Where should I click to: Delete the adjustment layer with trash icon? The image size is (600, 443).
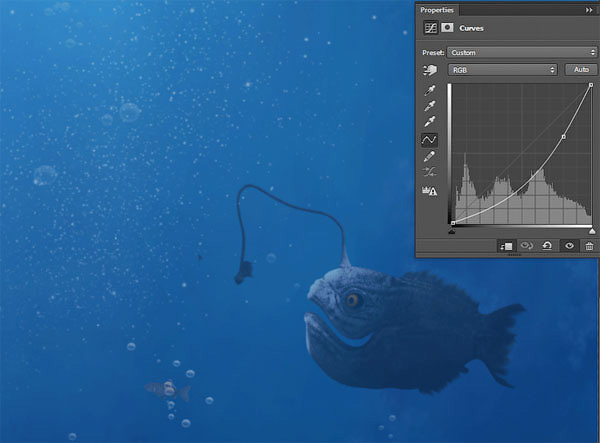(x=589, y=246)
